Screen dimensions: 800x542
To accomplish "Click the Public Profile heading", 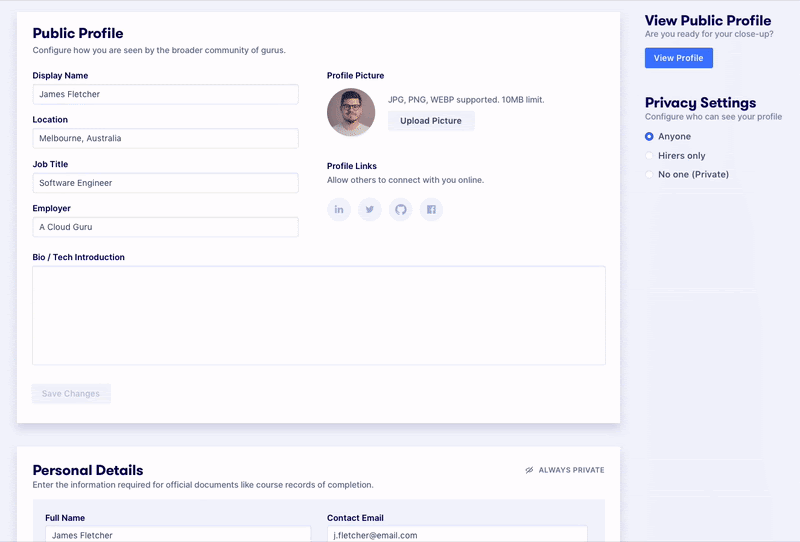I will tap(78, 33).
